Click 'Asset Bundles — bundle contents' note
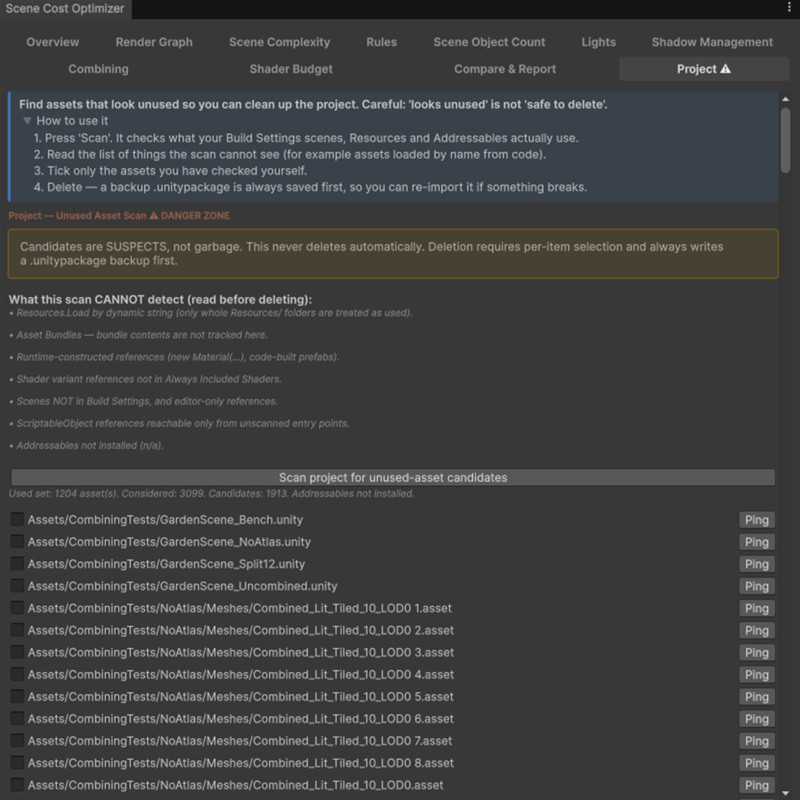 click(x=138, y=335)
